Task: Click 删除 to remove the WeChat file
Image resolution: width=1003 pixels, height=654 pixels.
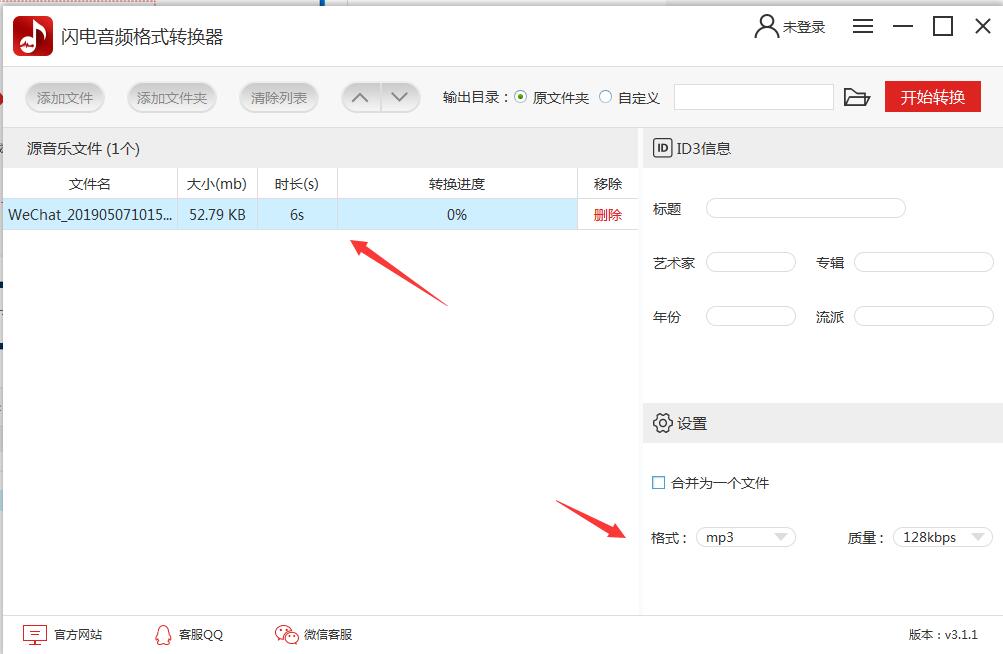Action: 607,214
